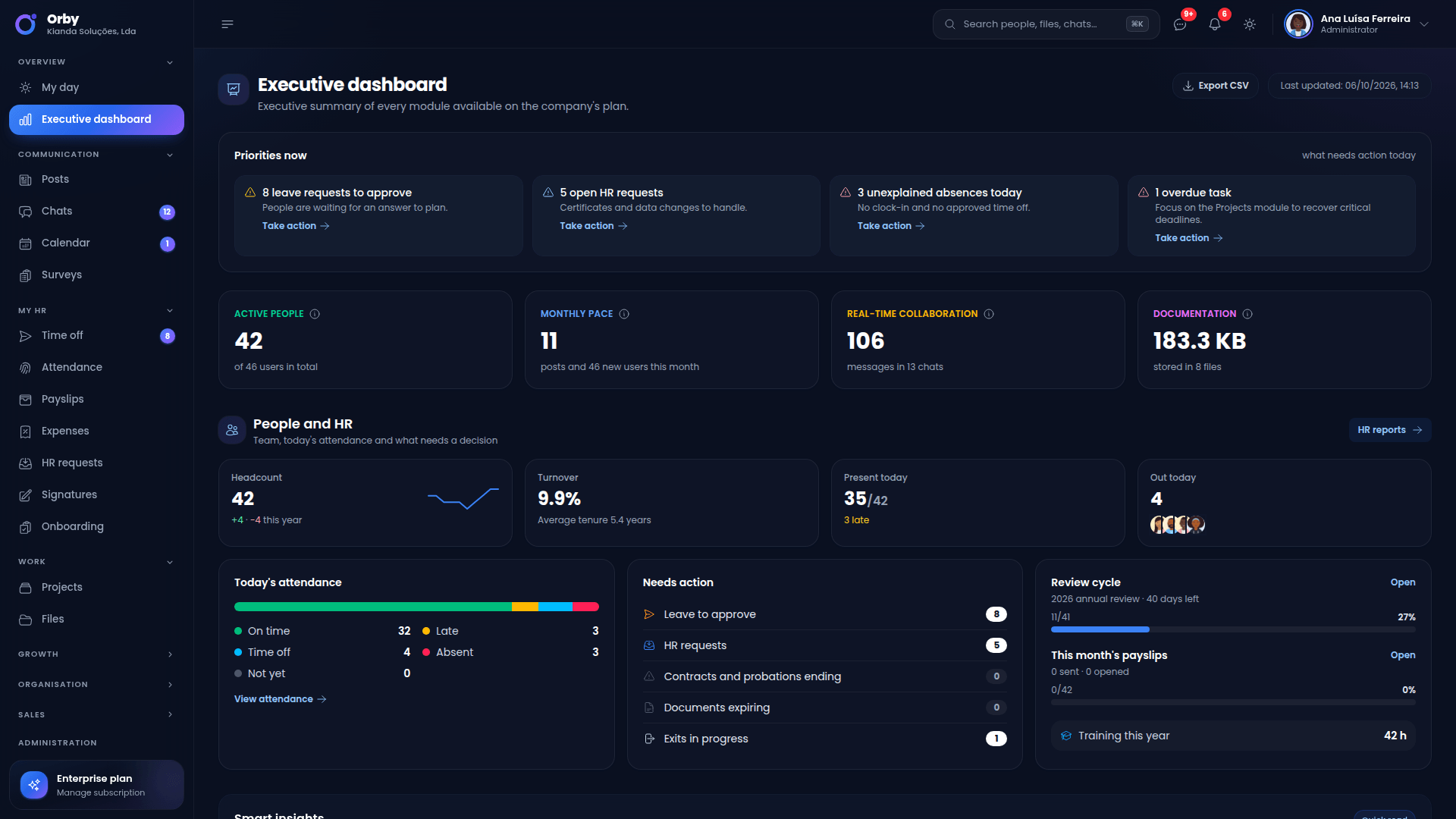This screenshot has height=819, width=1456.
Task: Open the Review cycle link
Action: [1402, 582]
